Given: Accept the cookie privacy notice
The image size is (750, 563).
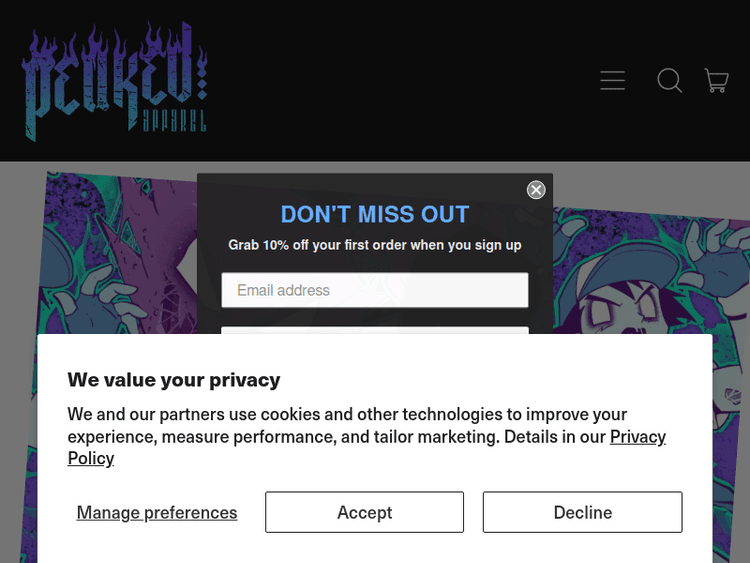Looking at the screenshot, I should point(364,512).
